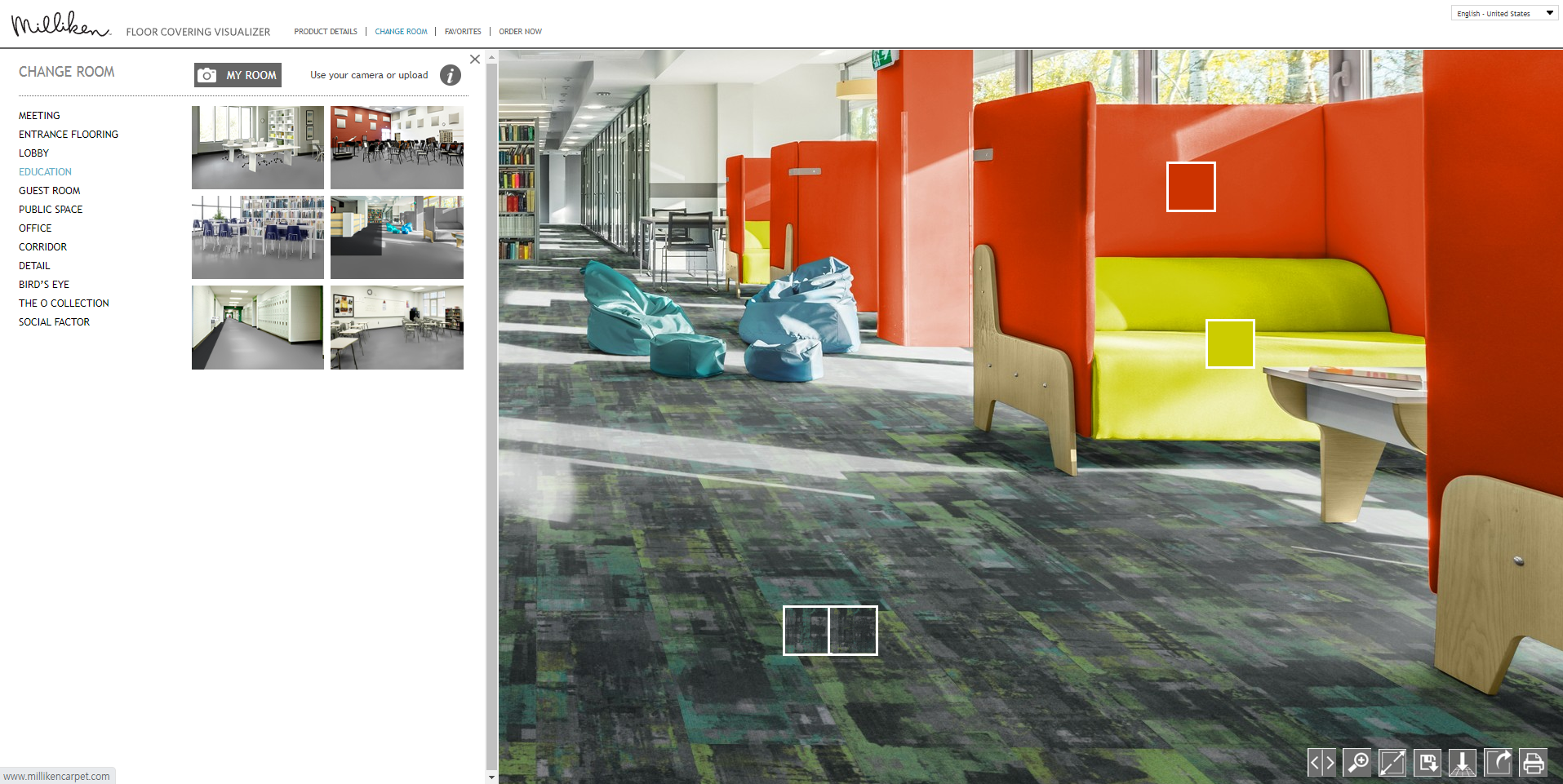The image size is (1563, 784).
Task: Click the panel scrollbar up arrow
Action: [x=491, y=58]
